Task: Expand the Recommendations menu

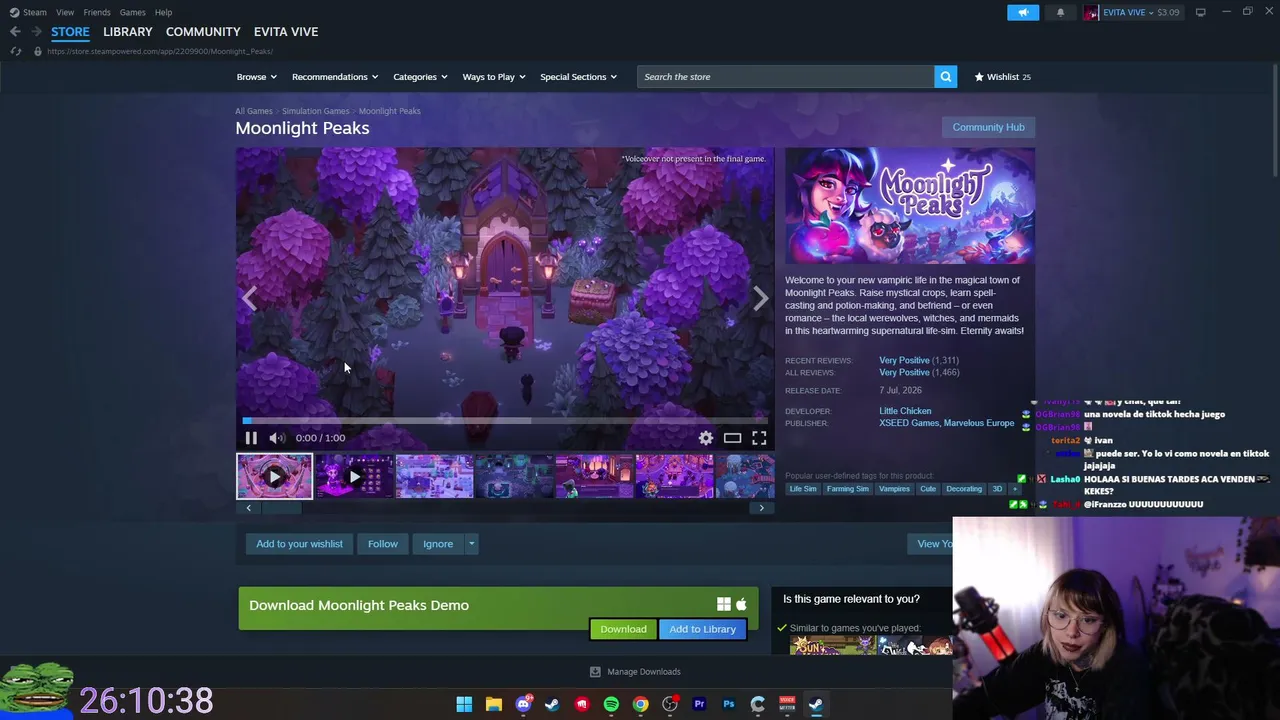Action: 335,77
